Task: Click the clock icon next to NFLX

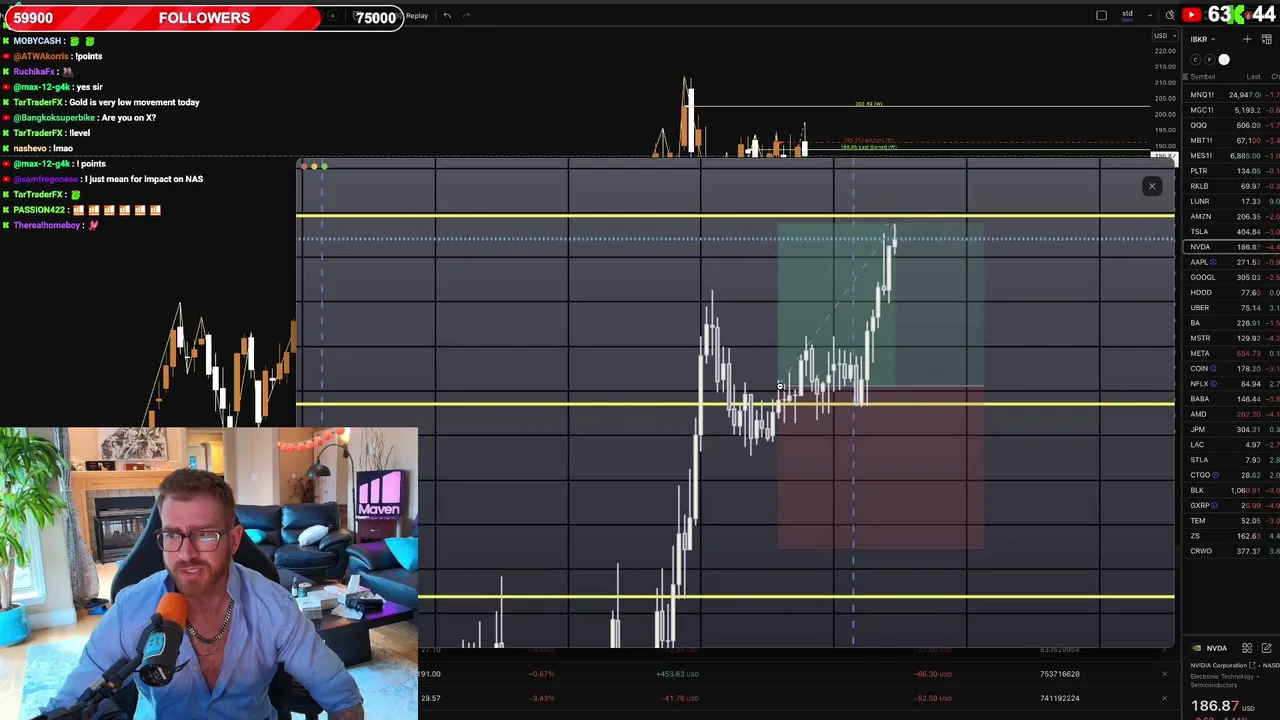Action: coord(1214,383)
